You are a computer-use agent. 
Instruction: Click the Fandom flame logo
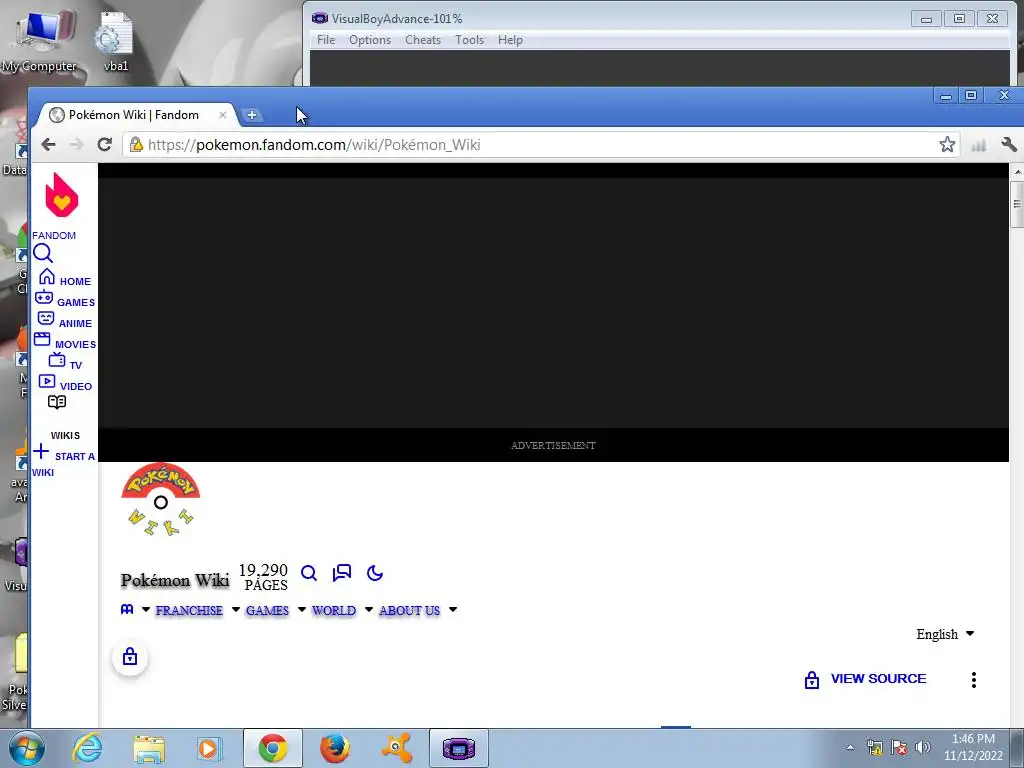pyautogui.click(x=61, y=195)
